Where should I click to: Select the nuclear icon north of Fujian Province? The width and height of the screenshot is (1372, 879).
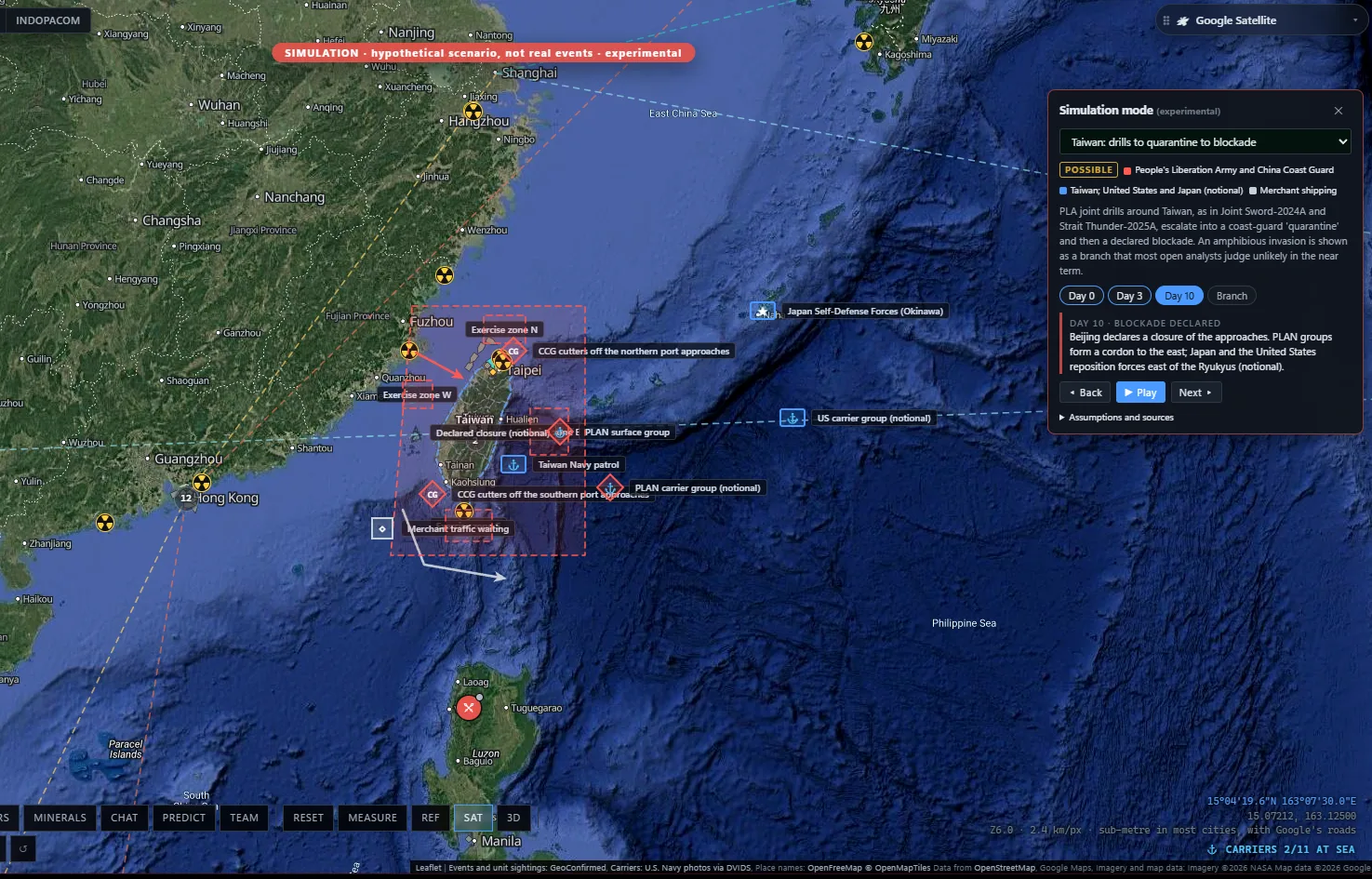pyautogui.click(x=445, y=274)
